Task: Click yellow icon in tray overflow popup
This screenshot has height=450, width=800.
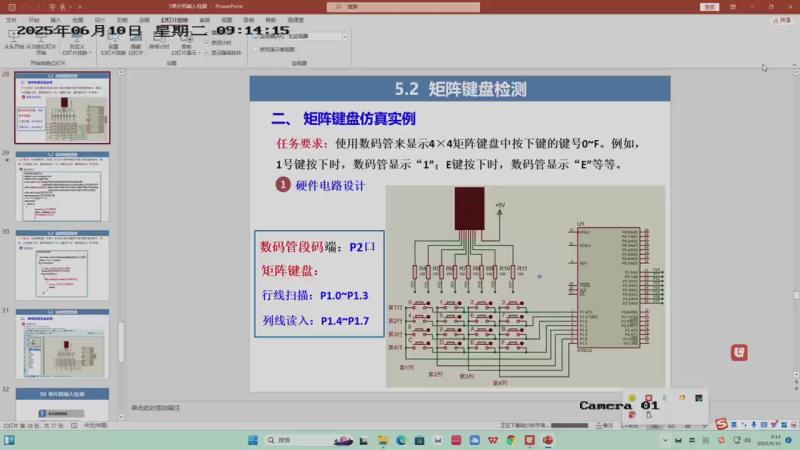Action: click(632, 398)
